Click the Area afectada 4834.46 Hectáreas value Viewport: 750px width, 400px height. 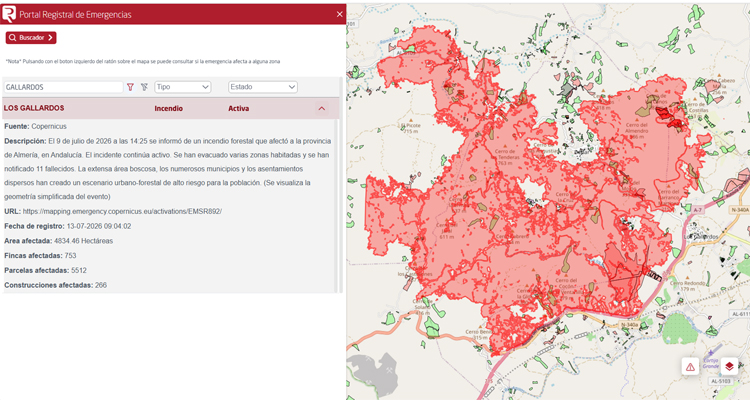[83, 241]
